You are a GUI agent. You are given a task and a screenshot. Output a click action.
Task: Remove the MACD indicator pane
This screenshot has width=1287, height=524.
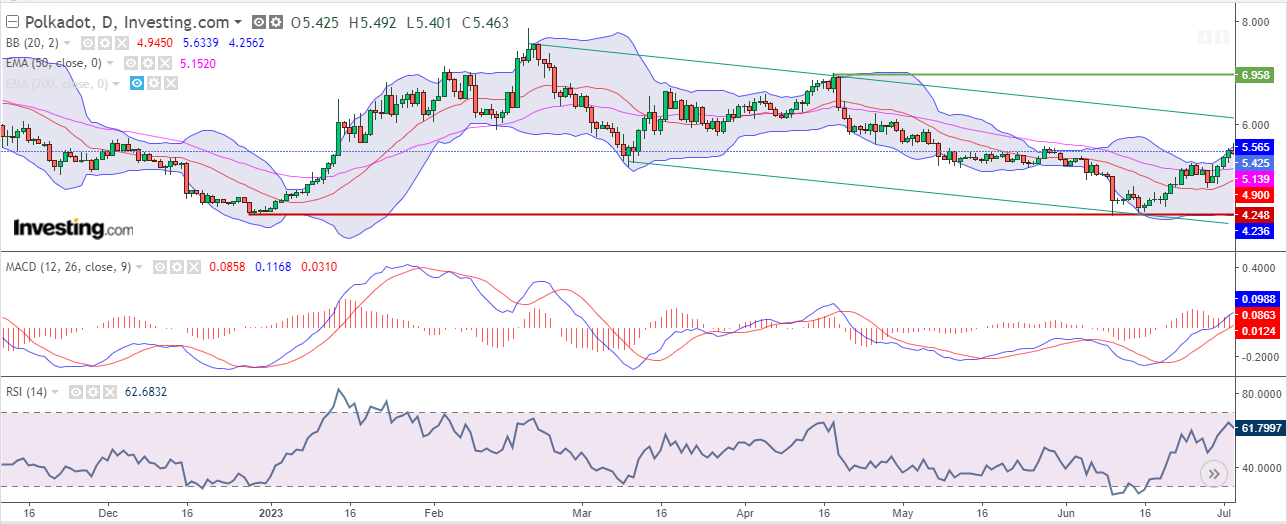193,267
